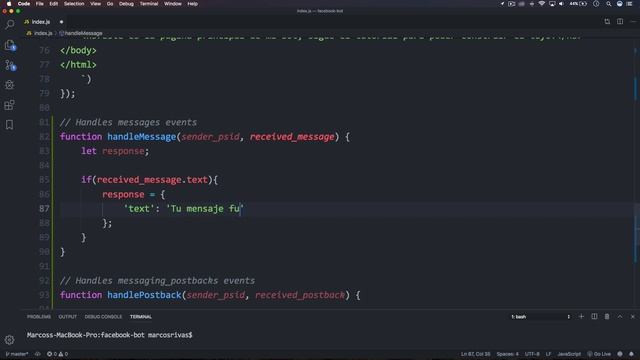Kill terminal with trash icon
The image size is (640, 360).
click(x=607, y=316)
